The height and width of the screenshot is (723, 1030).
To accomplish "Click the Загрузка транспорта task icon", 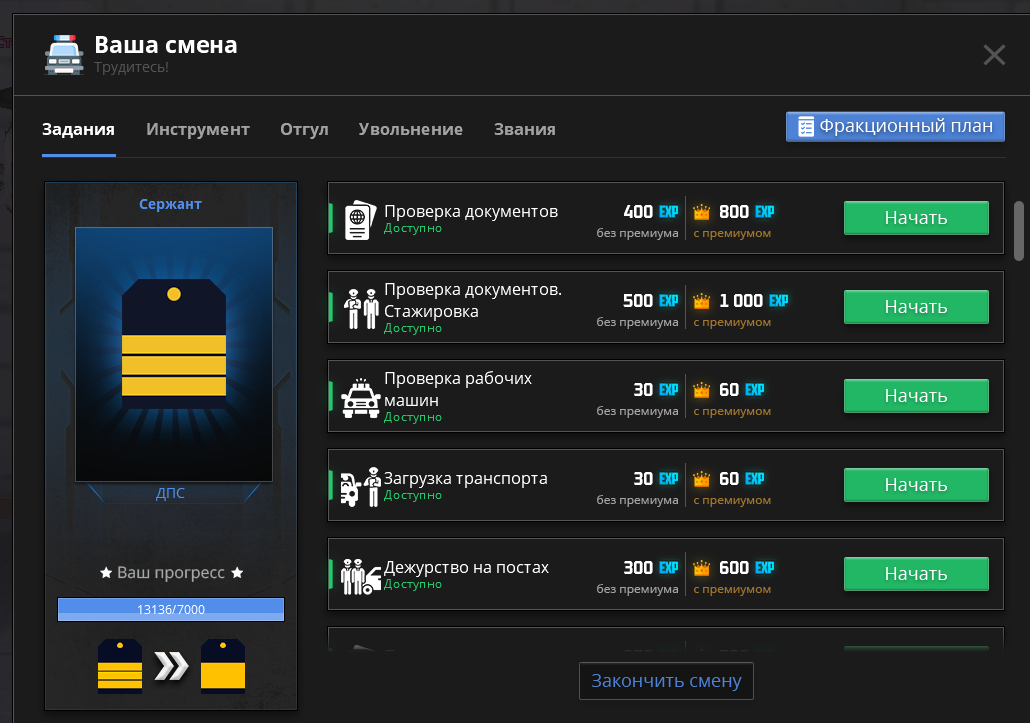I will point(360,487).
